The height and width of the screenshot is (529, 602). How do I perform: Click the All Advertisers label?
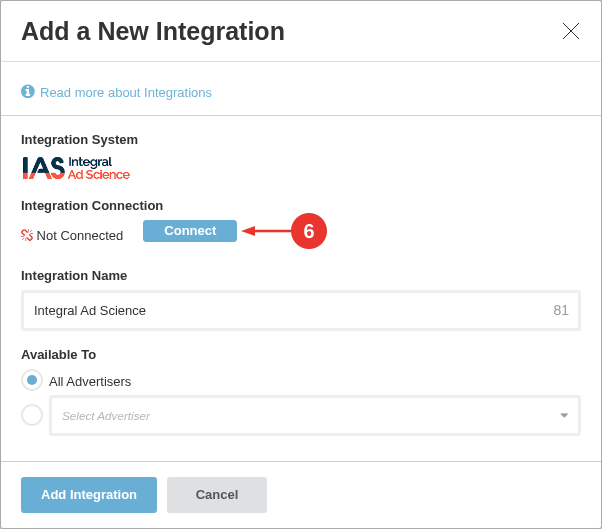pos(90,382)
